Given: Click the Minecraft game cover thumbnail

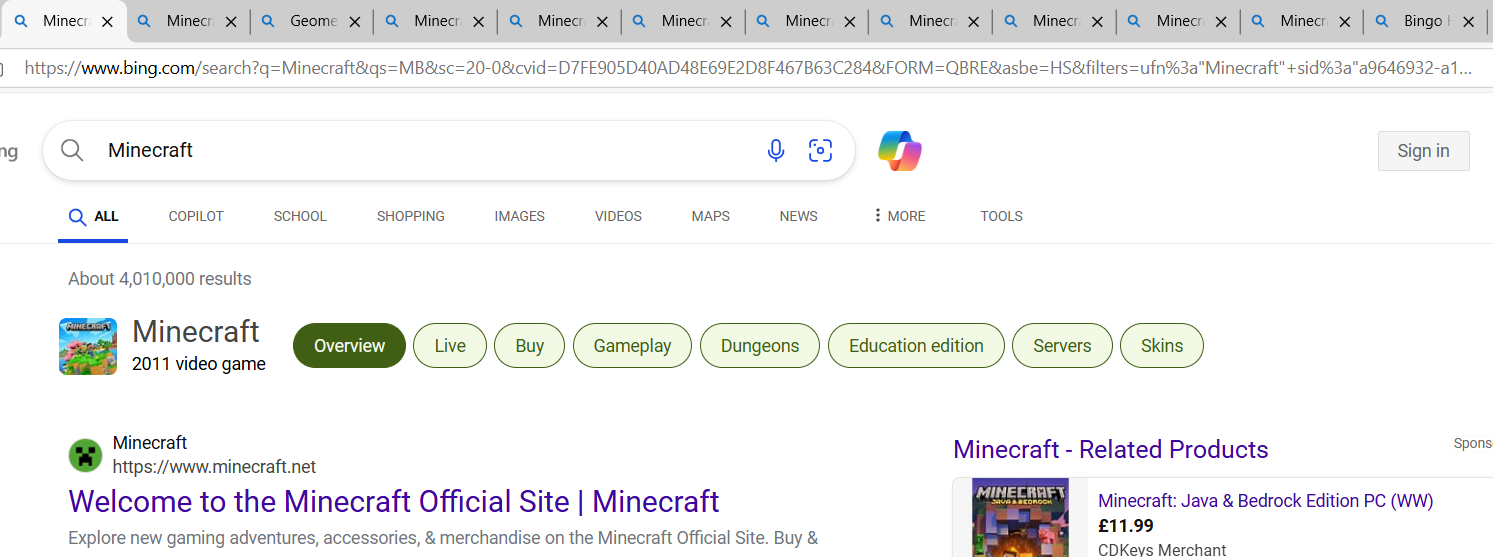Looking at the screenshot, I should pos(88,346).
